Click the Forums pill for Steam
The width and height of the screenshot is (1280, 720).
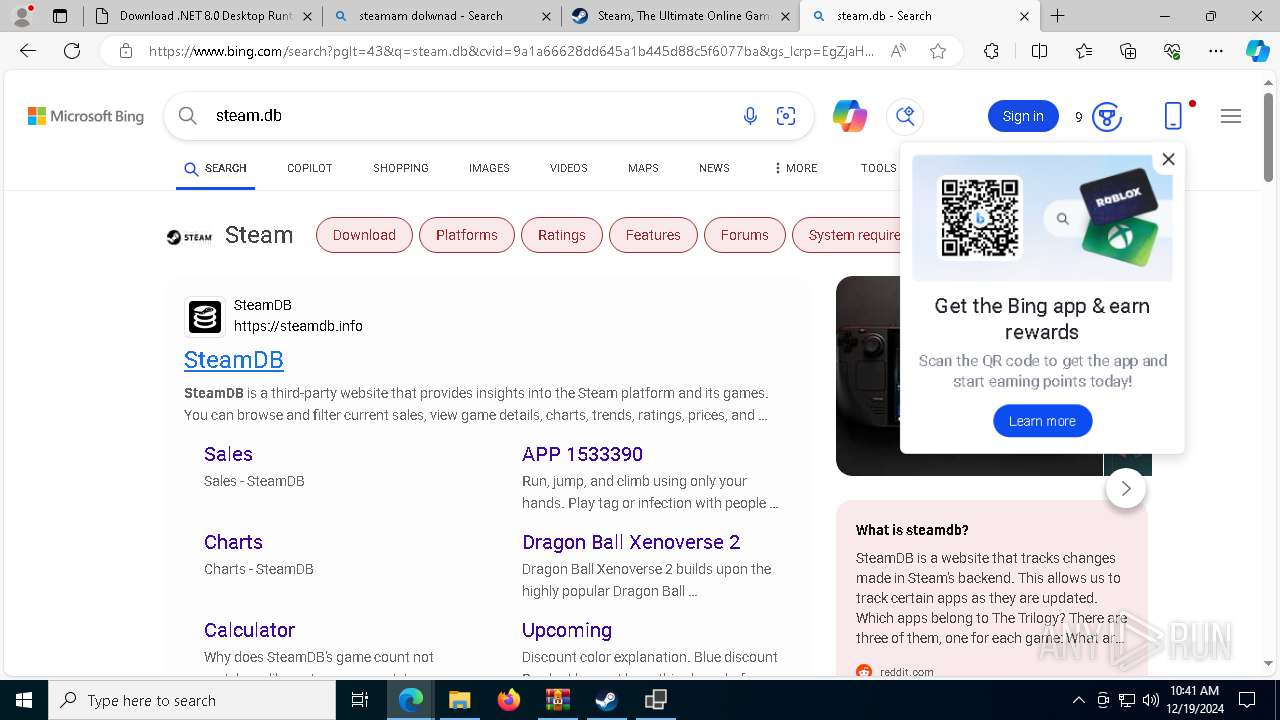[x=745, y=235]
